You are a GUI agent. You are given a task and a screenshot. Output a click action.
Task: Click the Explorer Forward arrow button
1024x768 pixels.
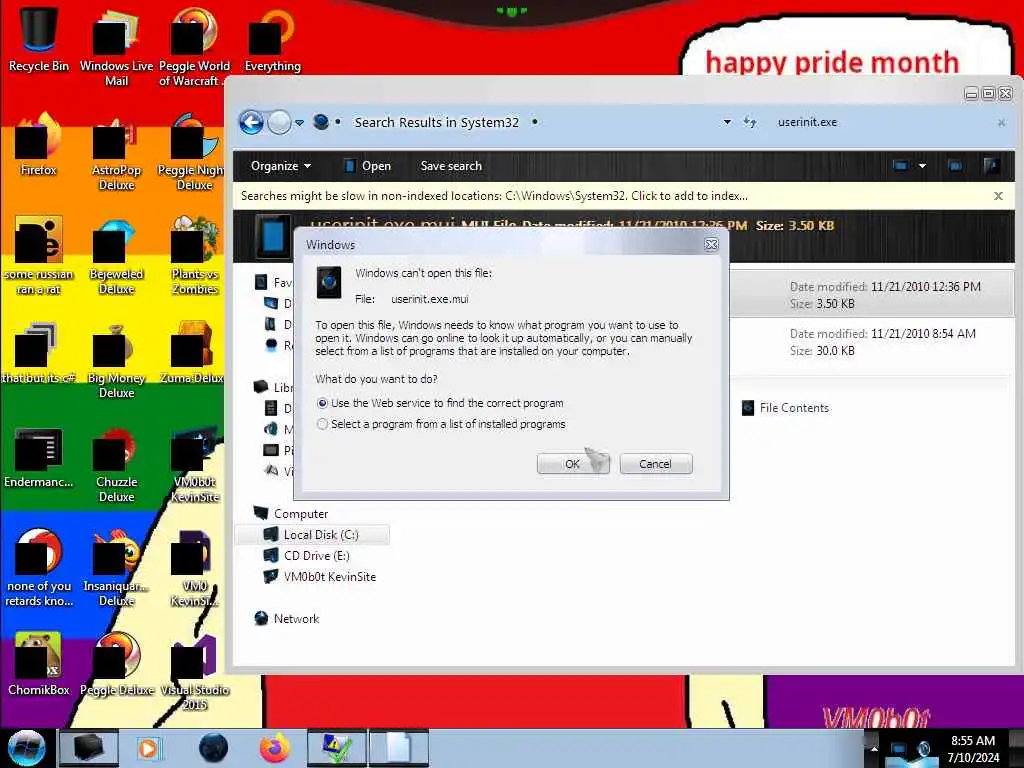[x=280, y=122]
